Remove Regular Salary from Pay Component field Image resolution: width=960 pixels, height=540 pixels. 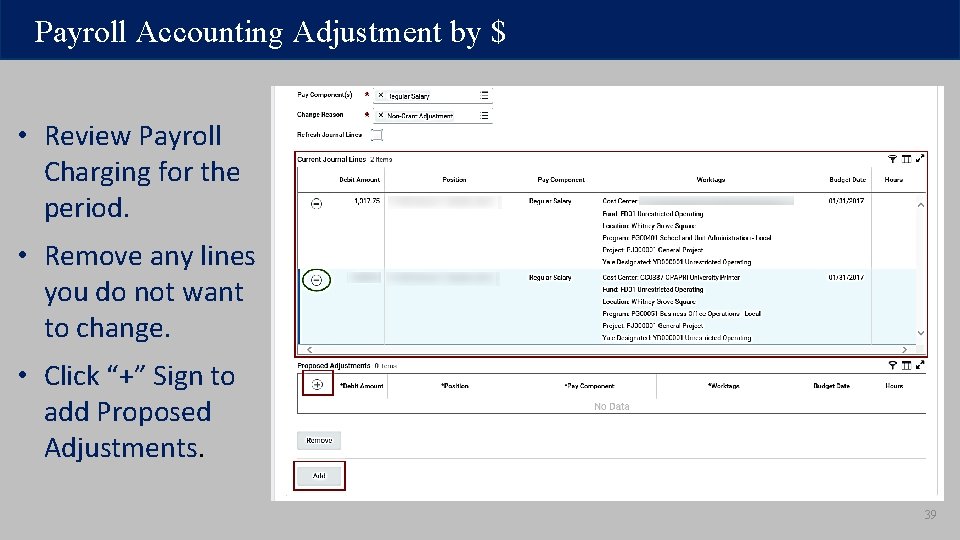click(x=381, y=96)
